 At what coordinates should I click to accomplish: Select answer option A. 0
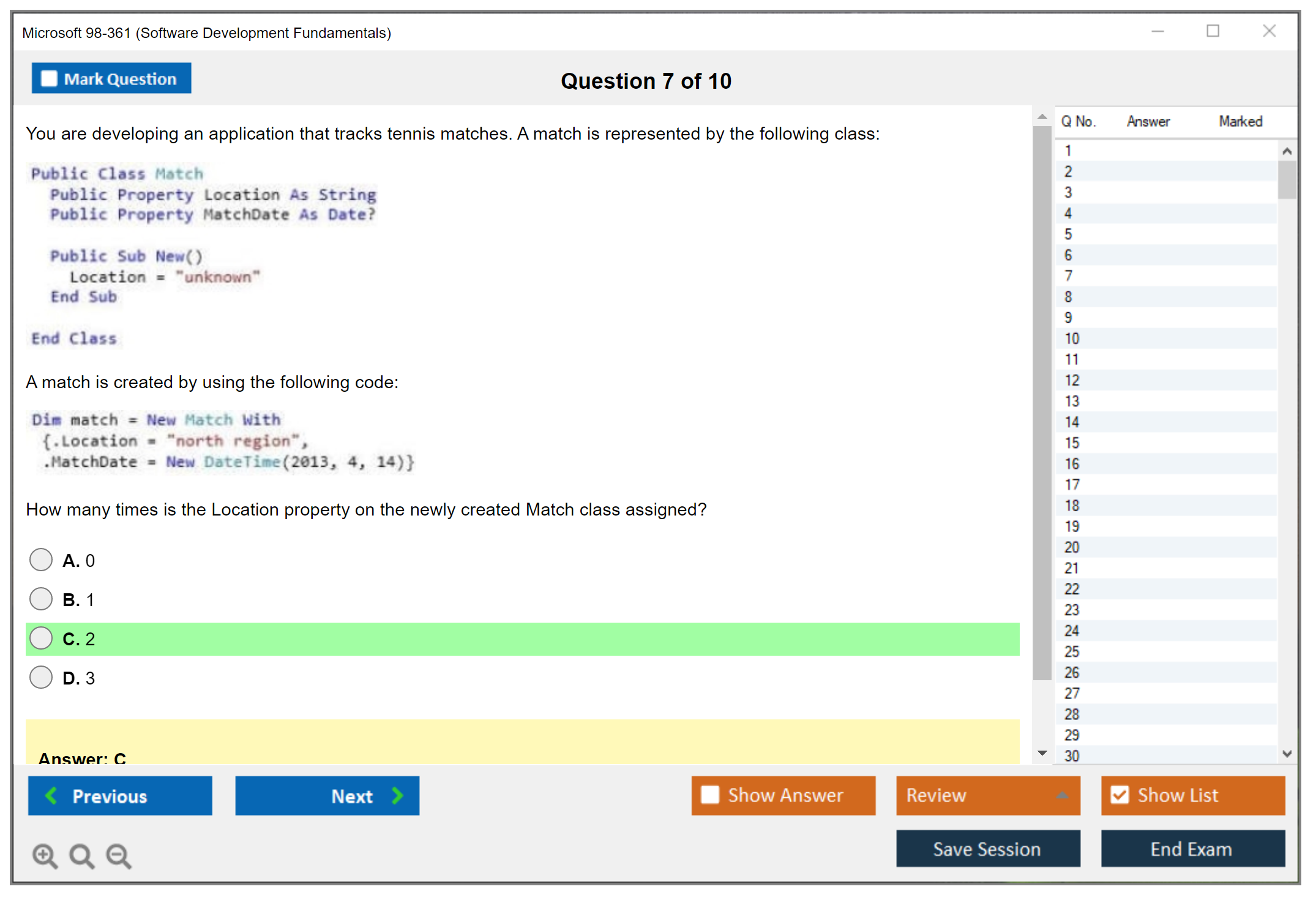(41, 560)
